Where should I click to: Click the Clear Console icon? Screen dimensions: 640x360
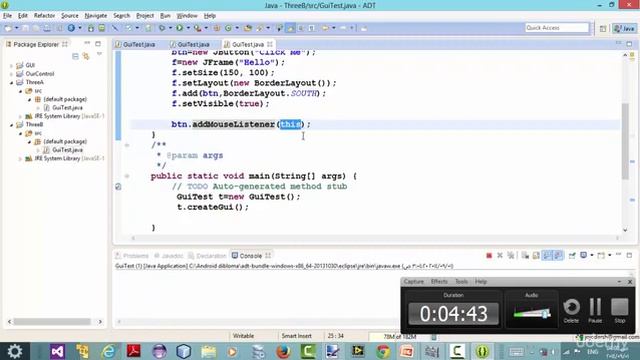[525, 256]
